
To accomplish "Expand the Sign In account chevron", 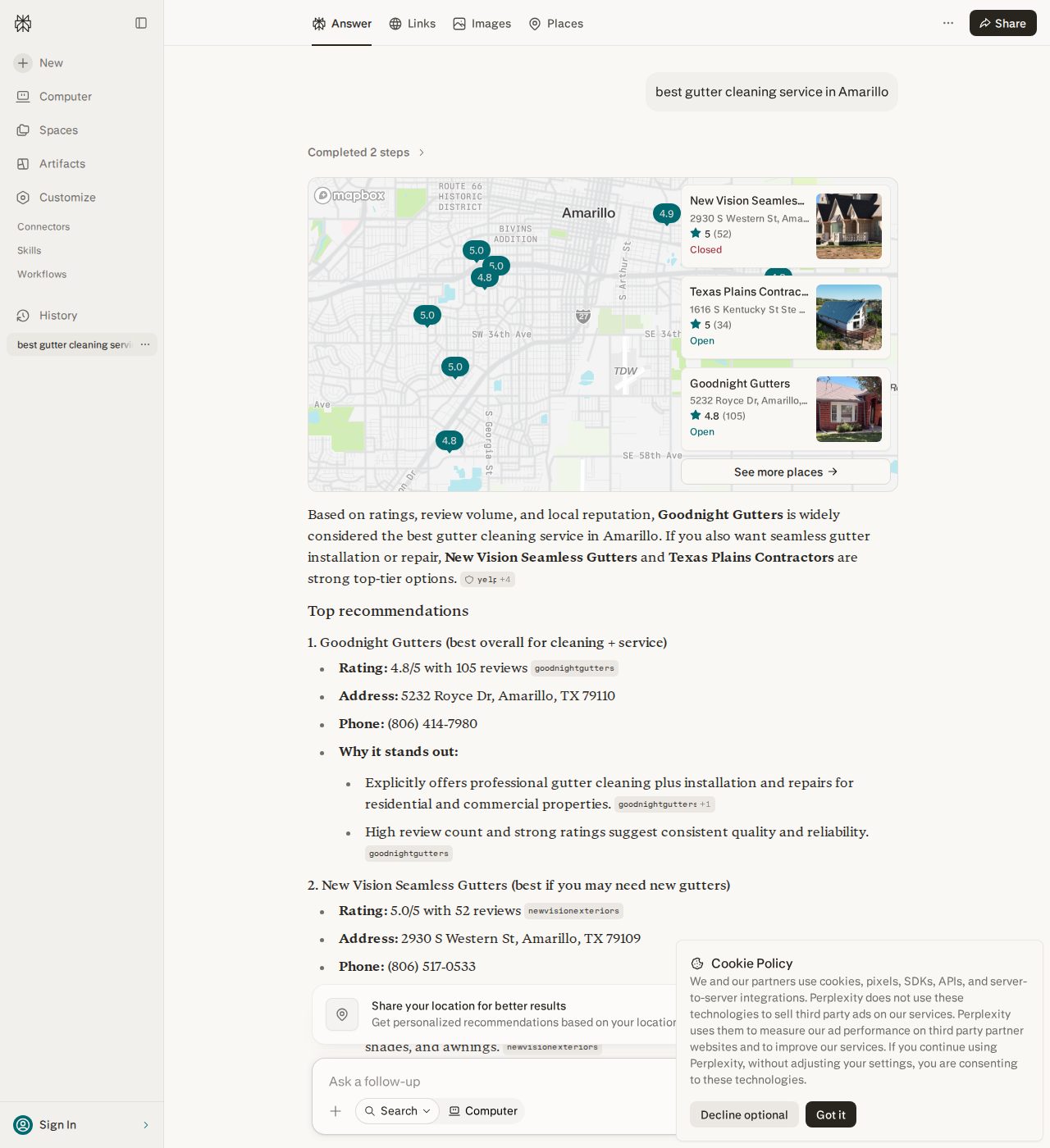I will [146, 1125].
